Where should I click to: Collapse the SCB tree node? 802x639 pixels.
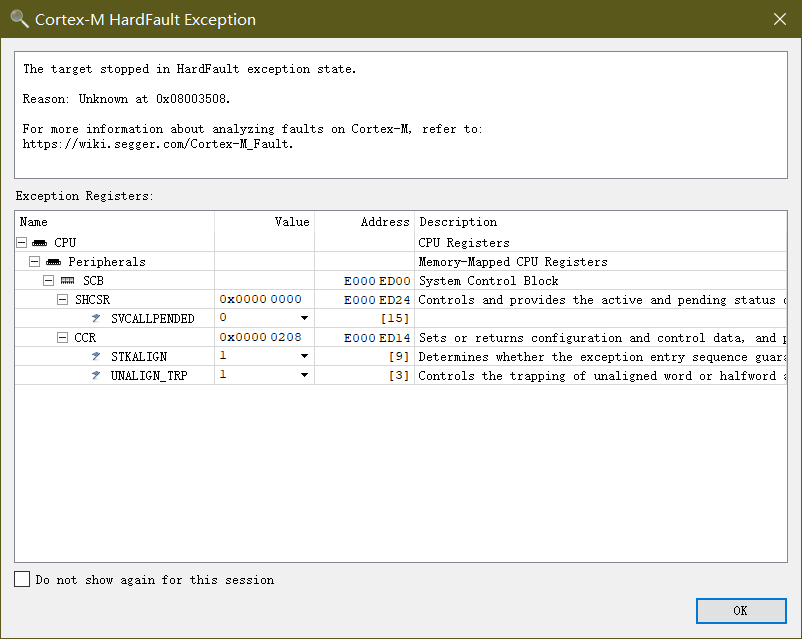tap(49, 281)
